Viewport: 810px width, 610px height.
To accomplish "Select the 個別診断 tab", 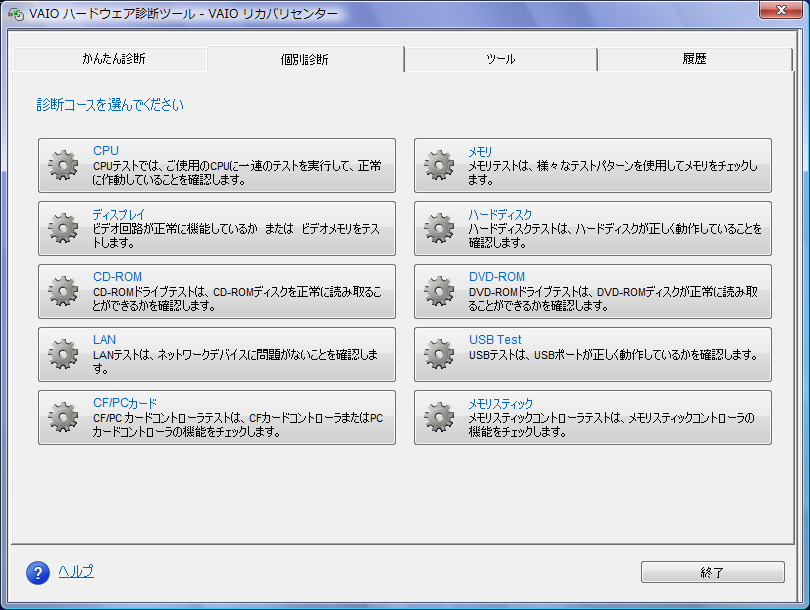I will coord(305,59).
